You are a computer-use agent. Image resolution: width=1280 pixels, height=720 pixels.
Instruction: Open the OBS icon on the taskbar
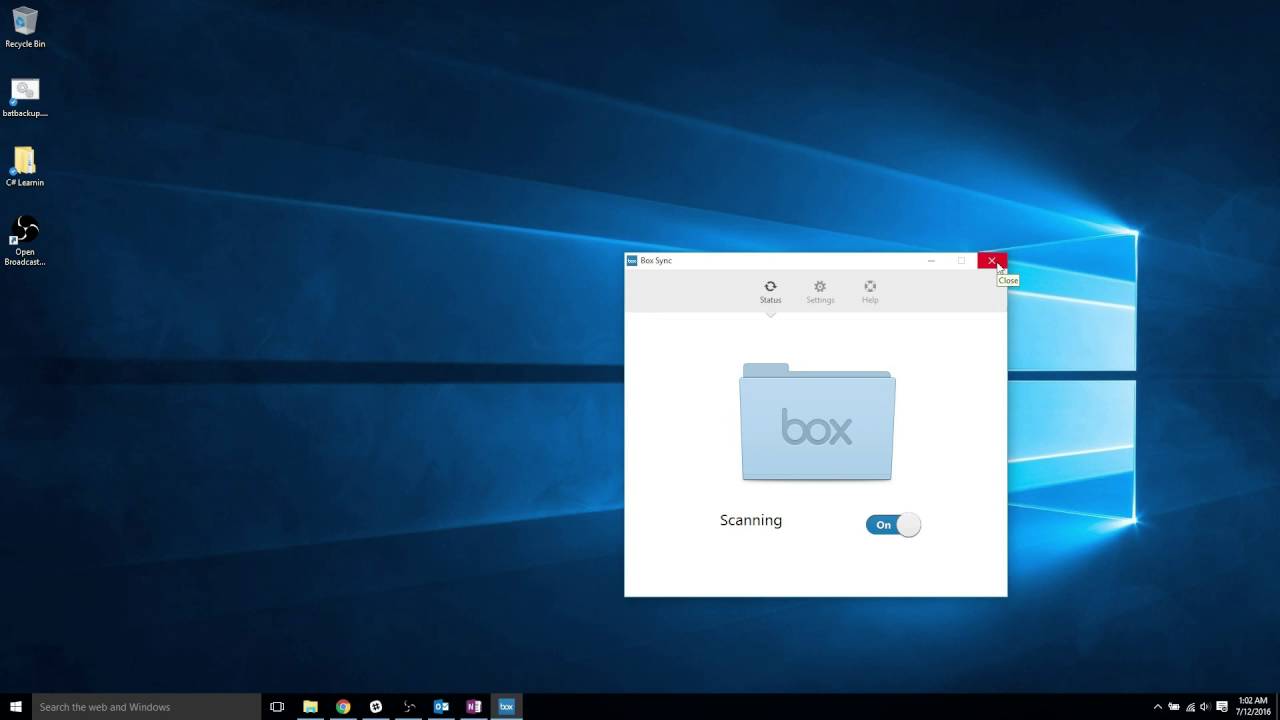coord(409,707)
